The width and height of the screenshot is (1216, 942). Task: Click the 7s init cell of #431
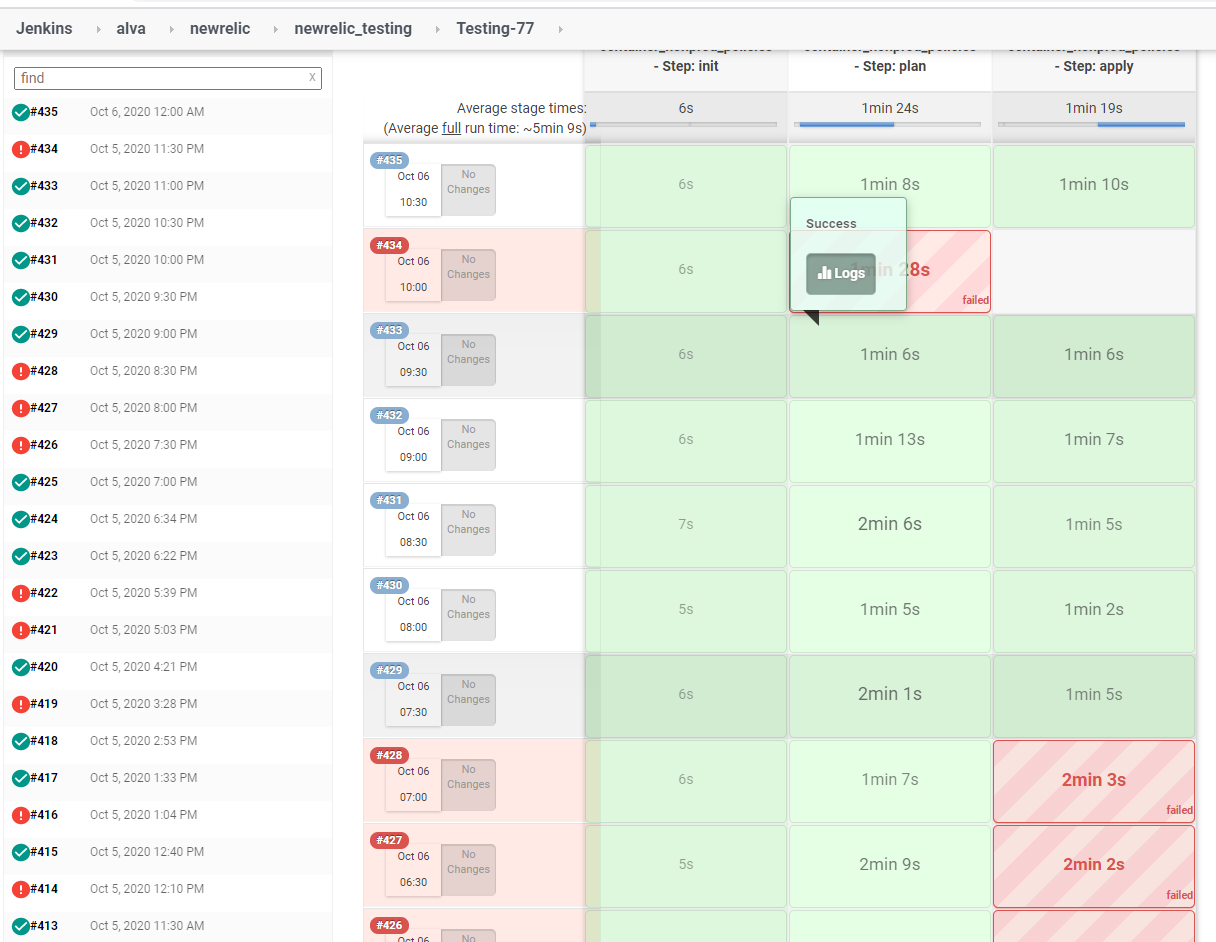[x=686, y=526]
